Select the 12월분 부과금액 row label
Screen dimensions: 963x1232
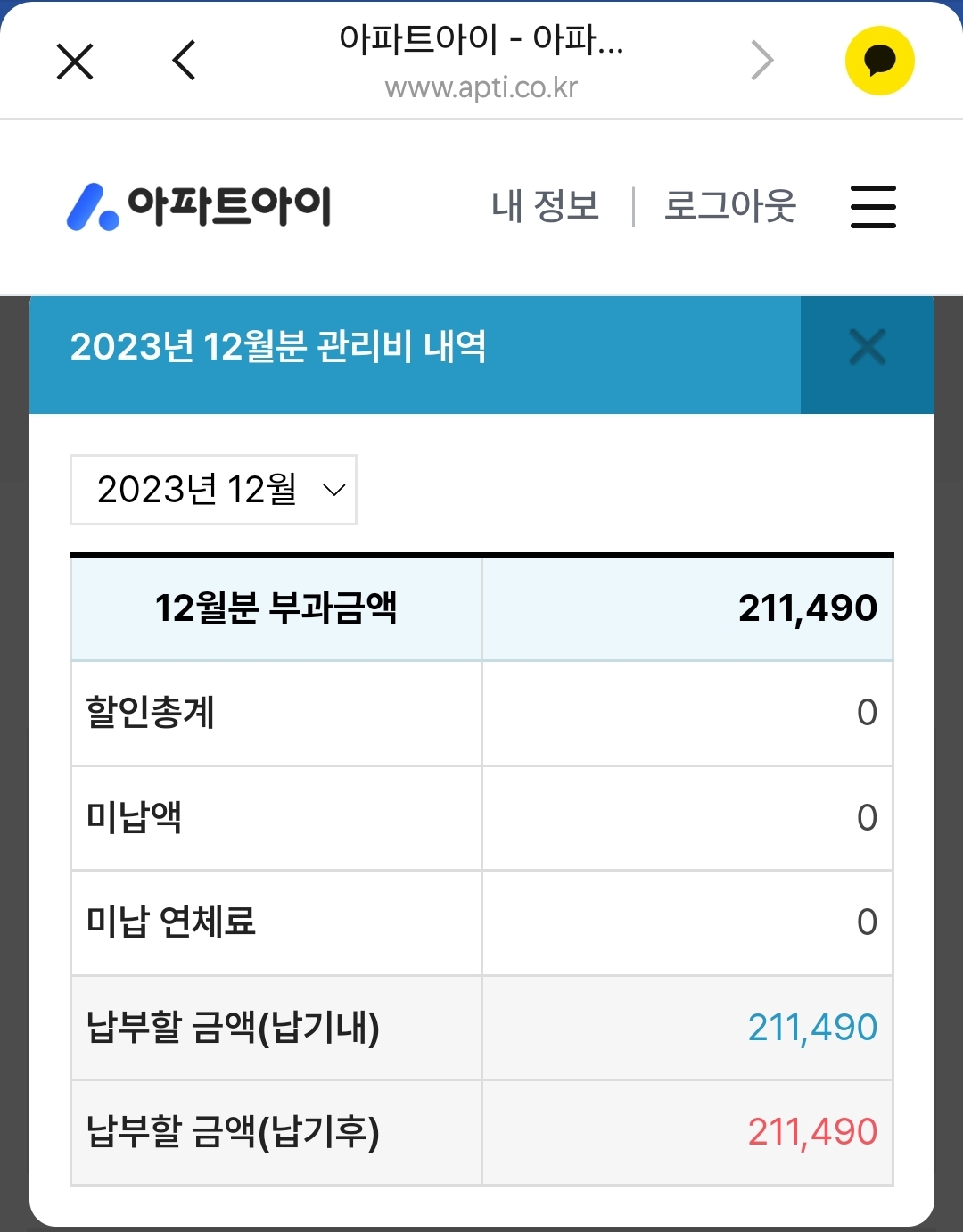[x=276, y=608]
